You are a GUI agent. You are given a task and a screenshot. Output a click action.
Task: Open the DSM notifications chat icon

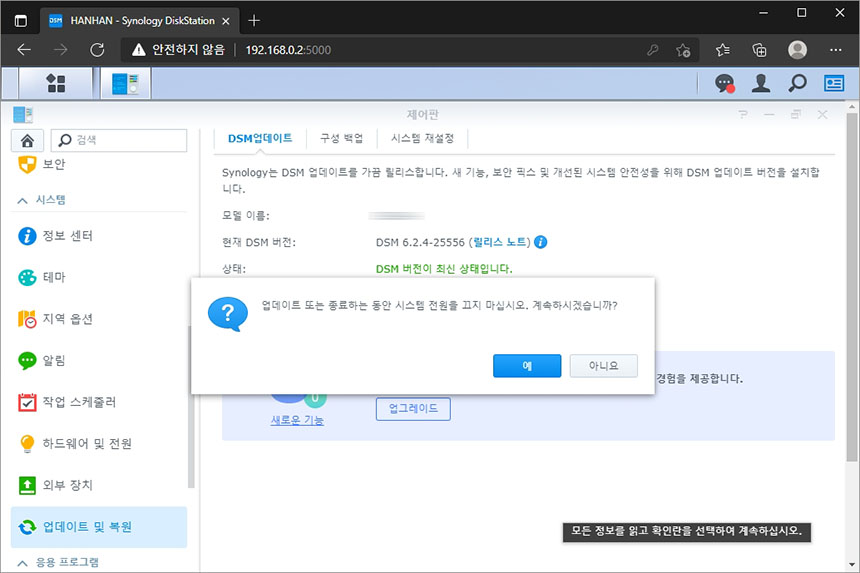pyautogui.click(x=725, y=83)
